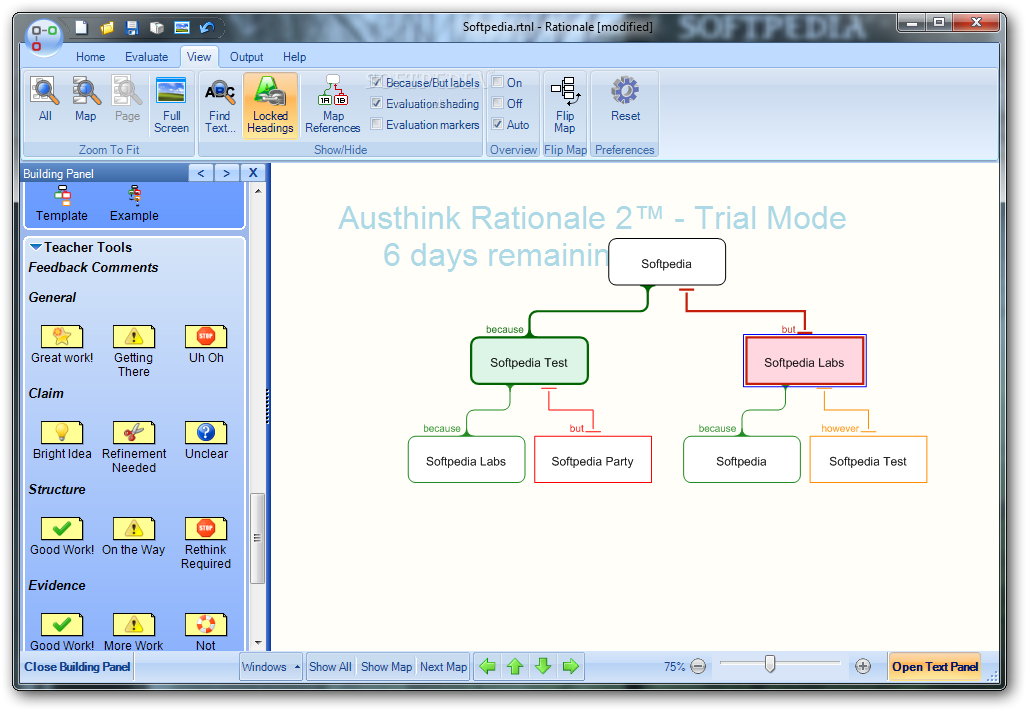Select the red Softpedia Party box
The image size is (1027, 711).
point(593,460)
